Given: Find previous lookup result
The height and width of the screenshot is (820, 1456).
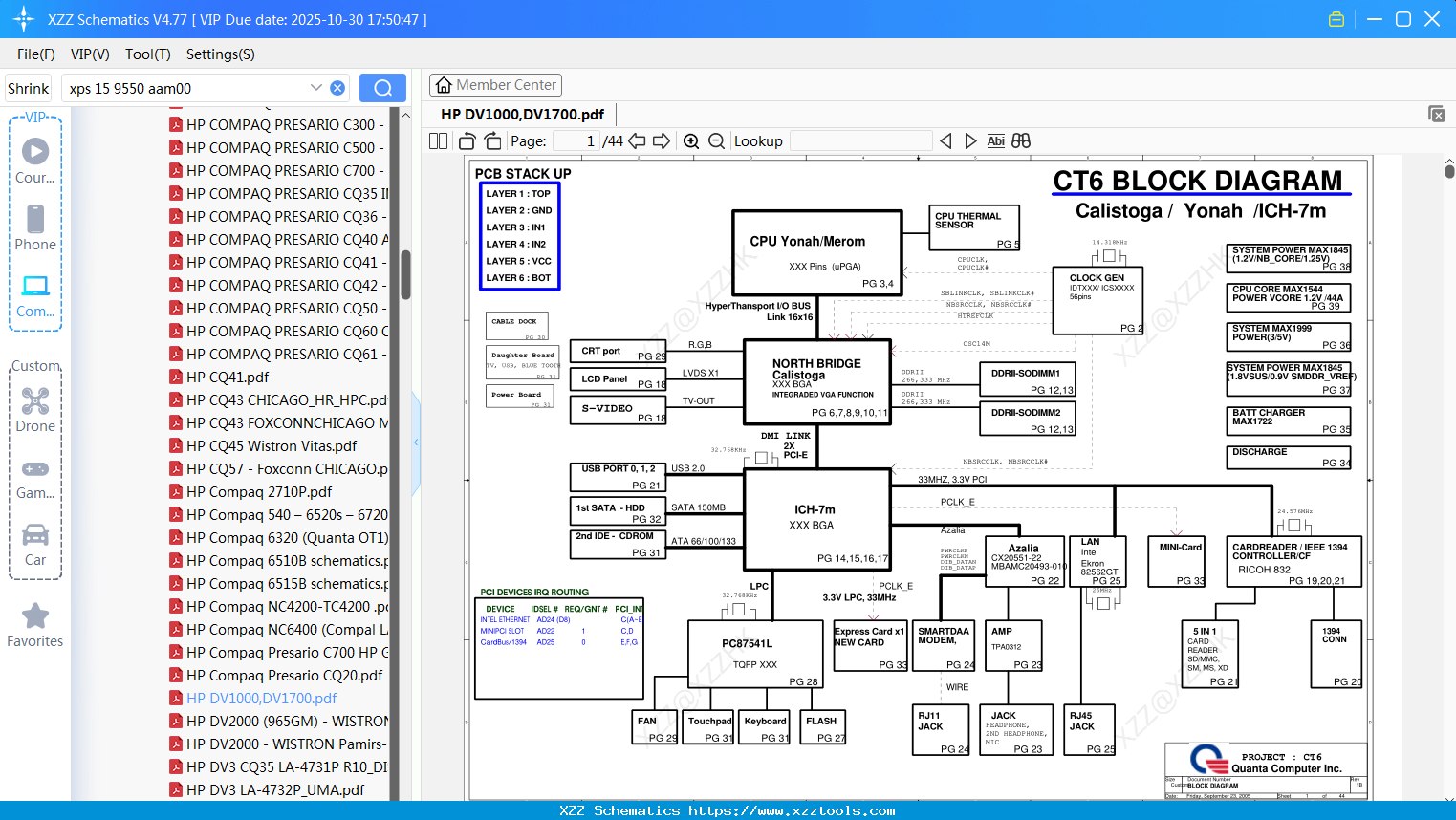Looking at the screenshot, I should pyautogui.click(x=945, y=140).
